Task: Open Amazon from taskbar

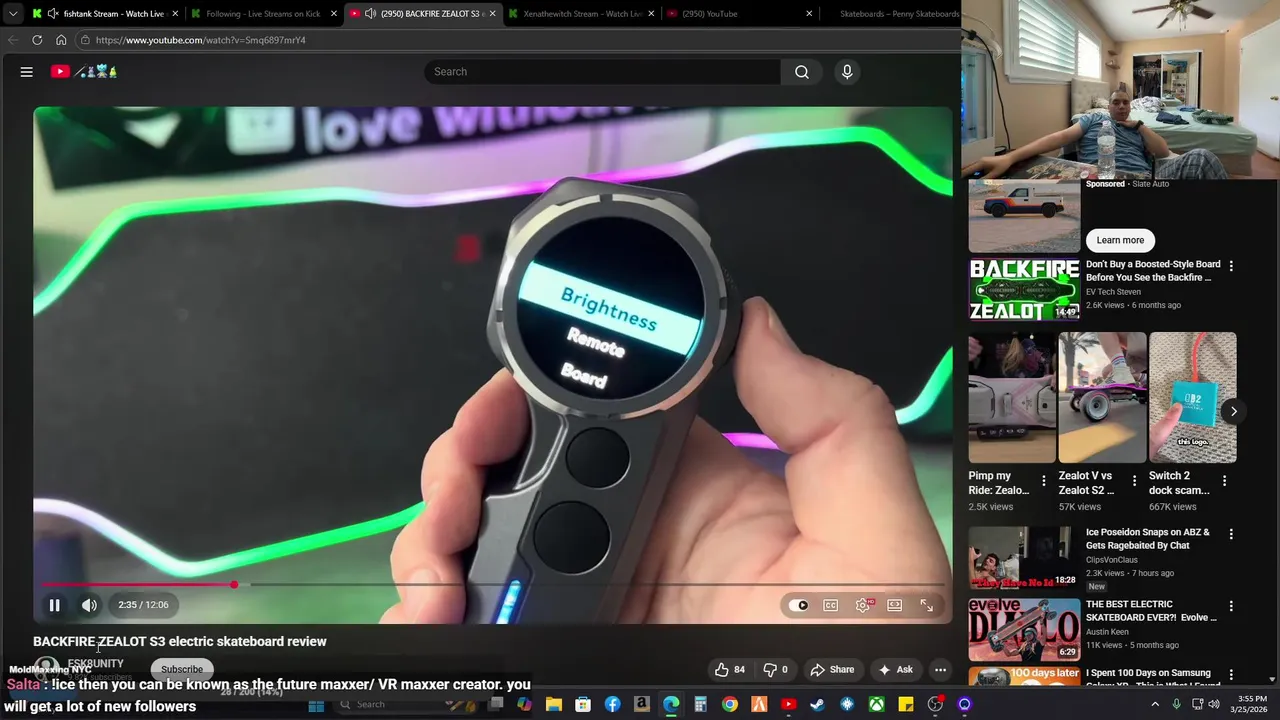Action: [x=642, y=705]
